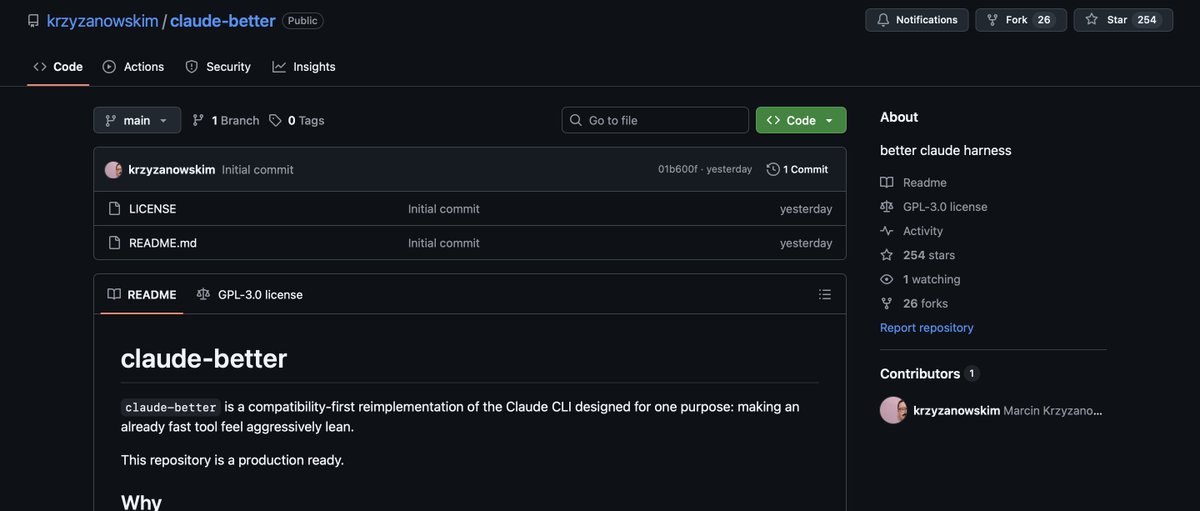
Task: Switch to the Code tab
Action: (x=58, y=67)
